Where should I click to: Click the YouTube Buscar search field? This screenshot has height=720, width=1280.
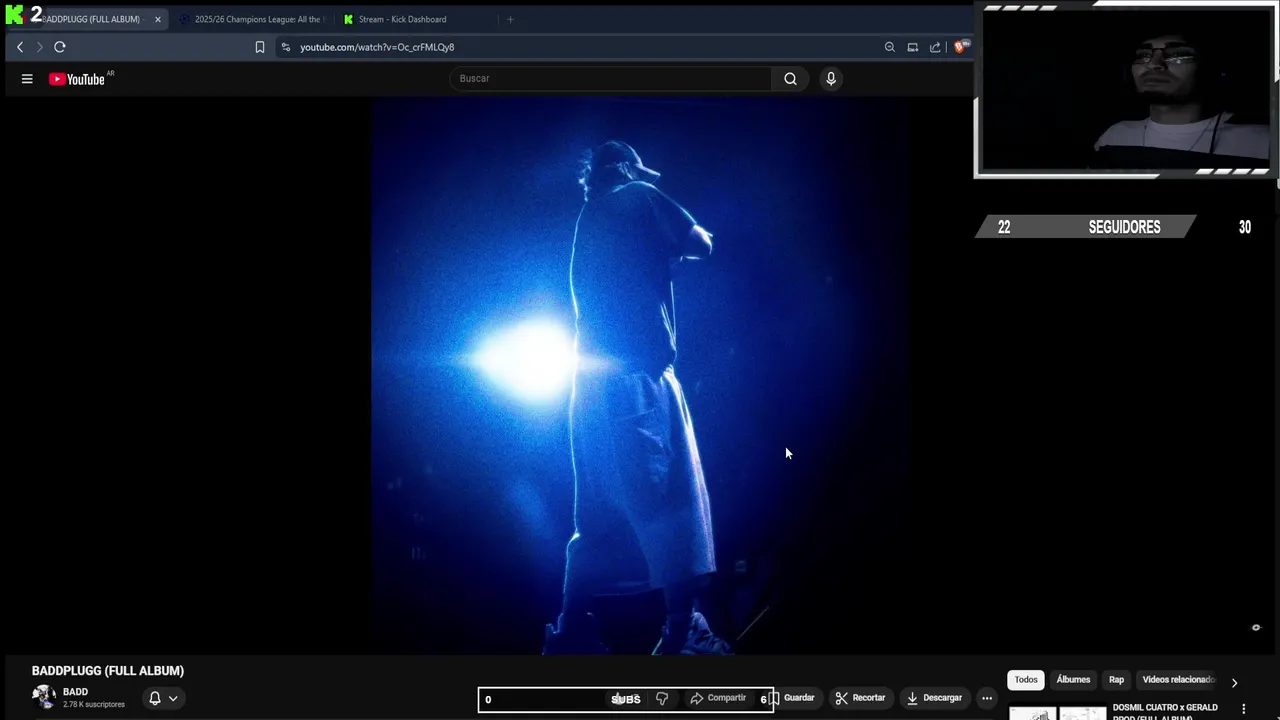pyautogui.click(x=610, y=78)
